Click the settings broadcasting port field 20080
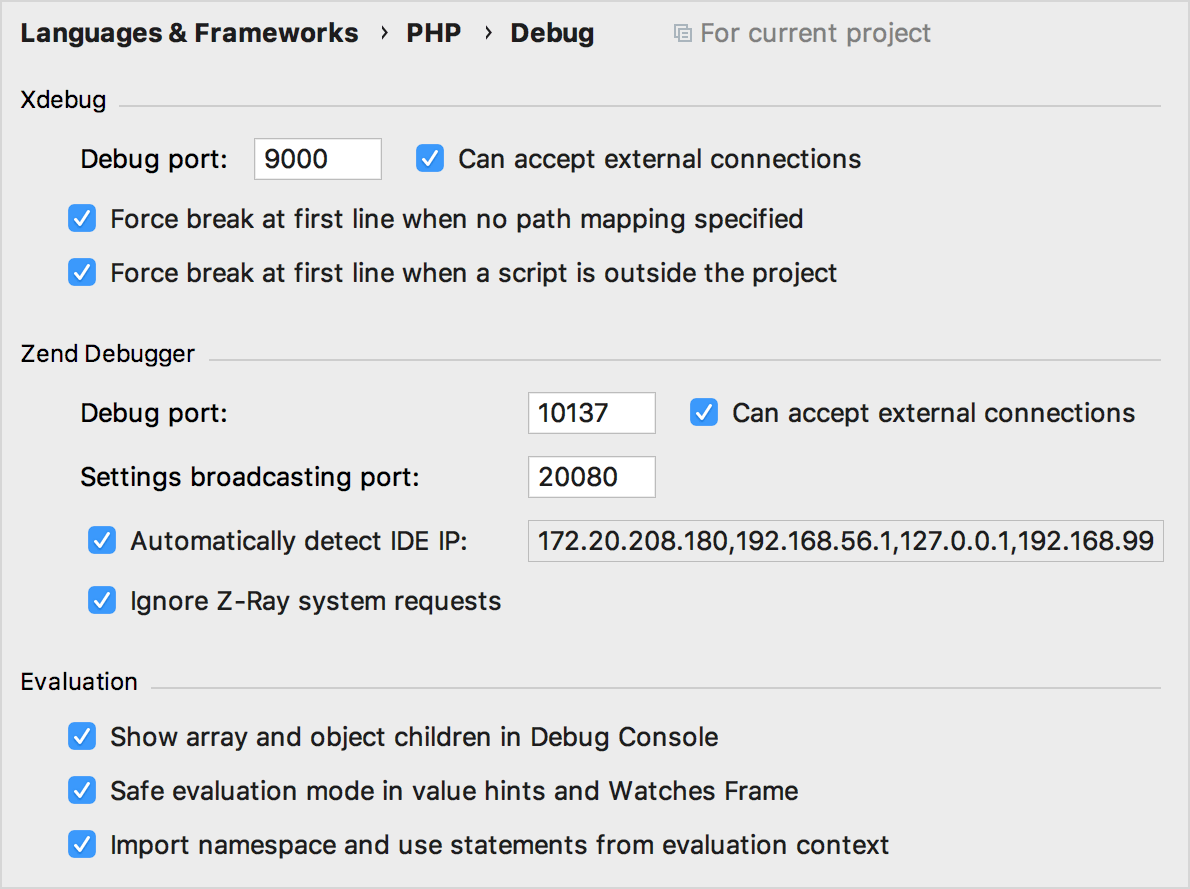Image resolution: width=1190 pixels, height=889 pixels. pyautogui.click(x=592, y=477)
